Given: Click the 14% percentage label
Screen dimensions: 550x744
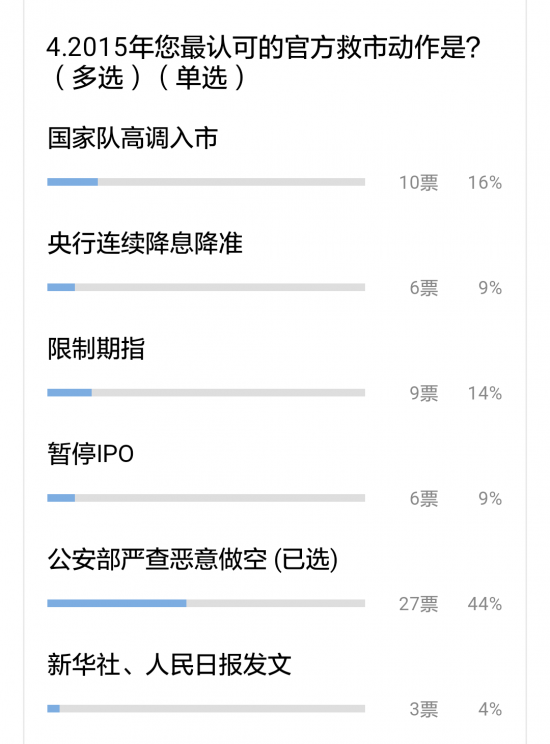Looking at the screenshot, I should tap(485, 393).
